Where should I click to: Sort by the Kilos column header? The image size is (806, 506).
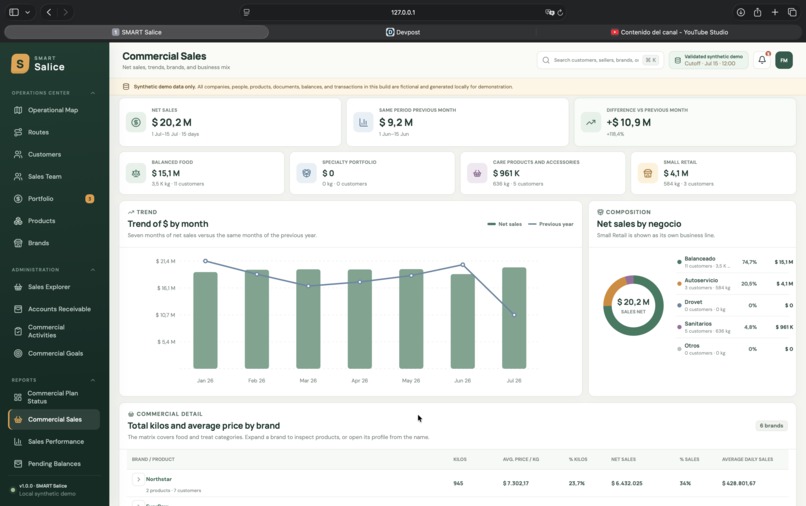(460, 459)
